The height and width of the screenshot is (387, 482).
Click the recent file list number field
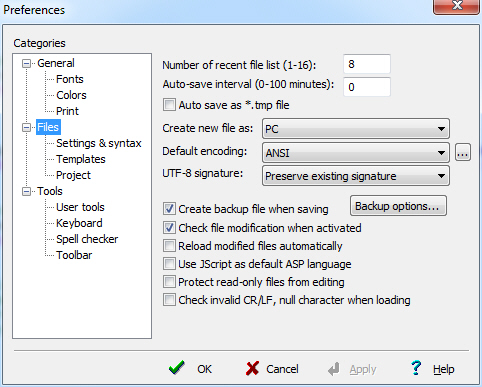click(367, 64)
